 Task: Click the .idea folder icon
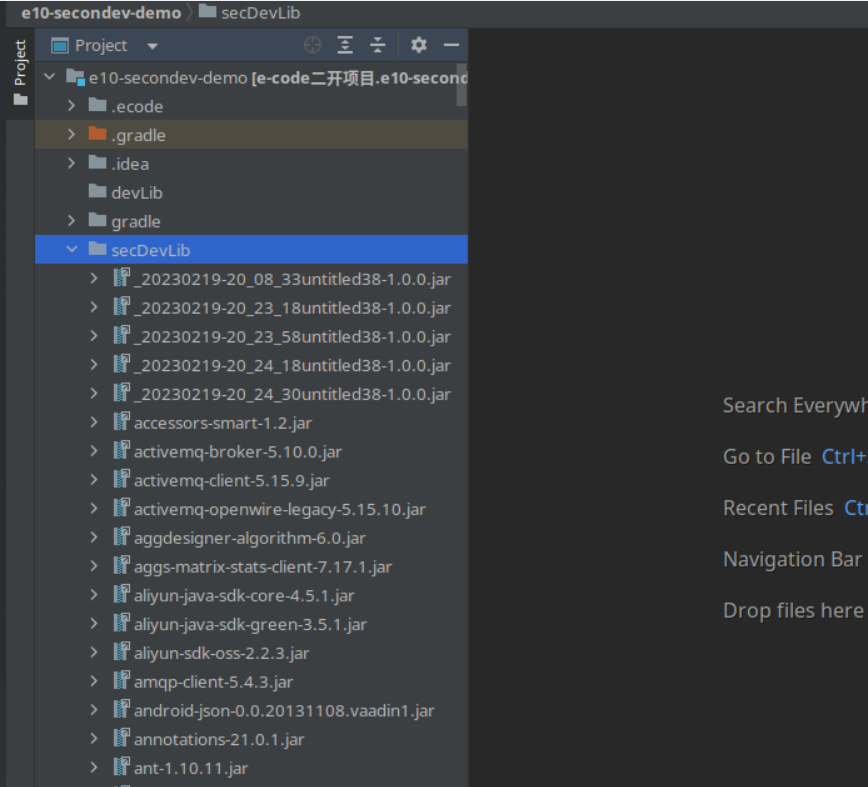pyautogui.click(x=97, y=162)
